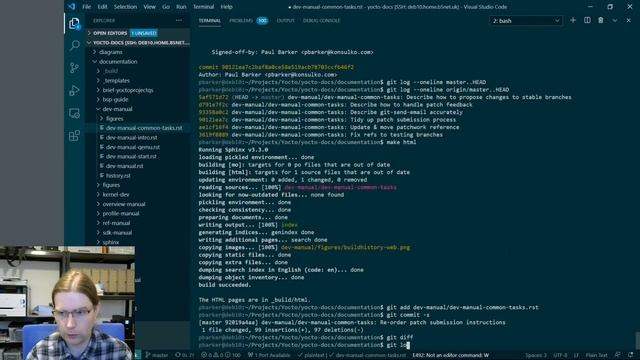Open the Terminal menu
This screenshot has width=640, height=360.
[x=203, y=7]
